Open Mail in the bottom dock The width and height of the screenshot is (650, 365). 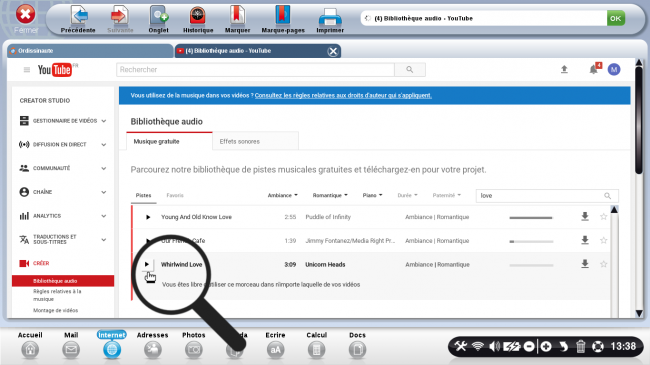pos(71,345)
